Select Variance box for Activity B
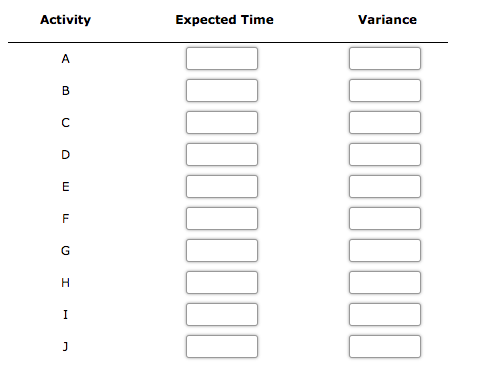Image resolution: width=489 pixels, height=390 pixels. [x=385, y=91]
